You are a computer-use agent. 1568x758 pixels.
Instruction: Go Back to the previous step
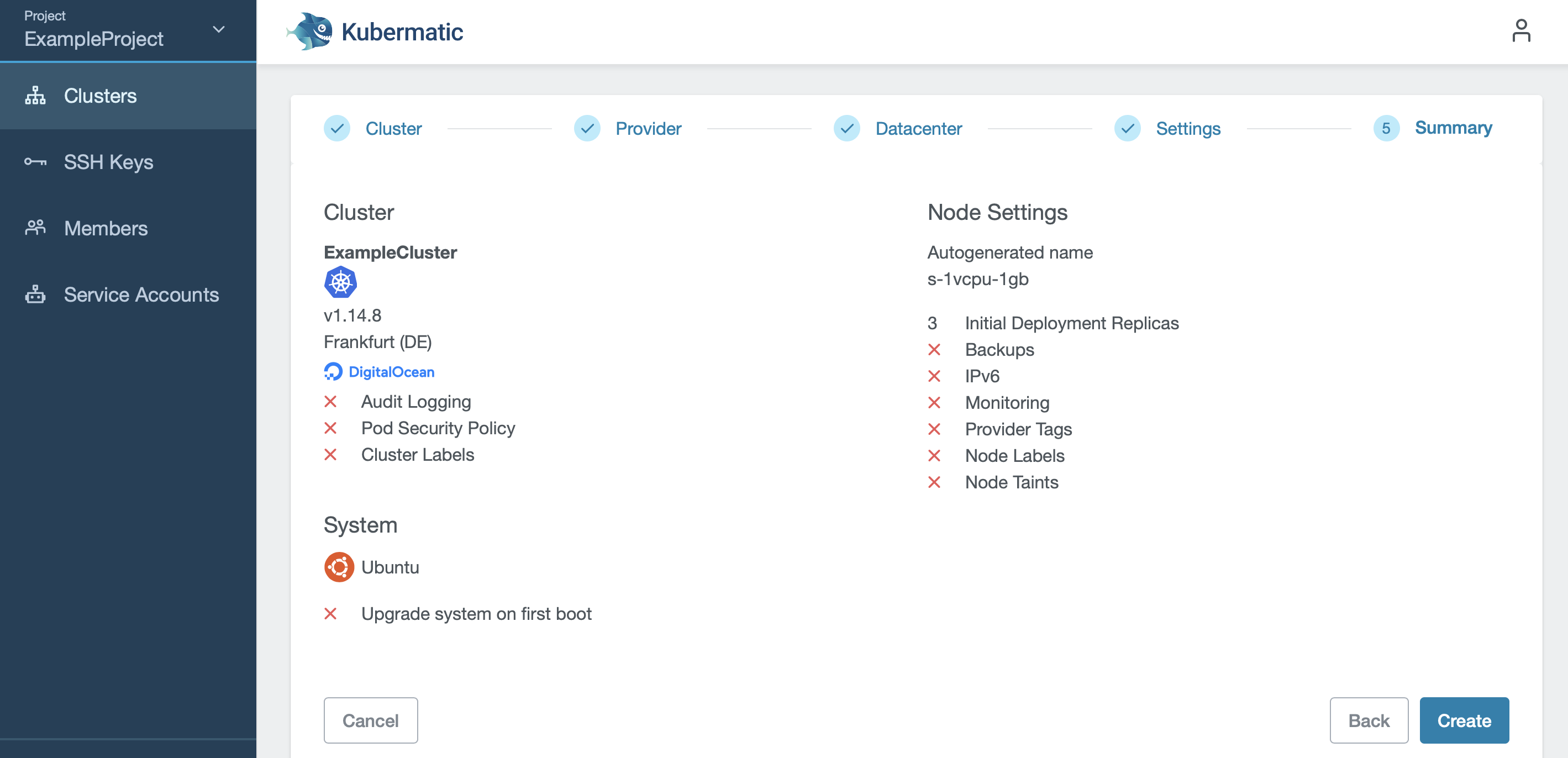tap(1369, 720)
